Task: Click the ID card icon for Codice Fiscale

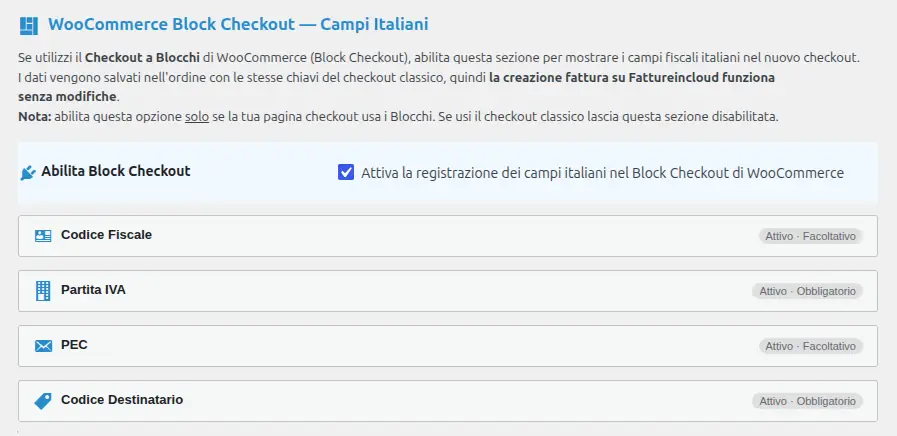Action: point(43,236)
